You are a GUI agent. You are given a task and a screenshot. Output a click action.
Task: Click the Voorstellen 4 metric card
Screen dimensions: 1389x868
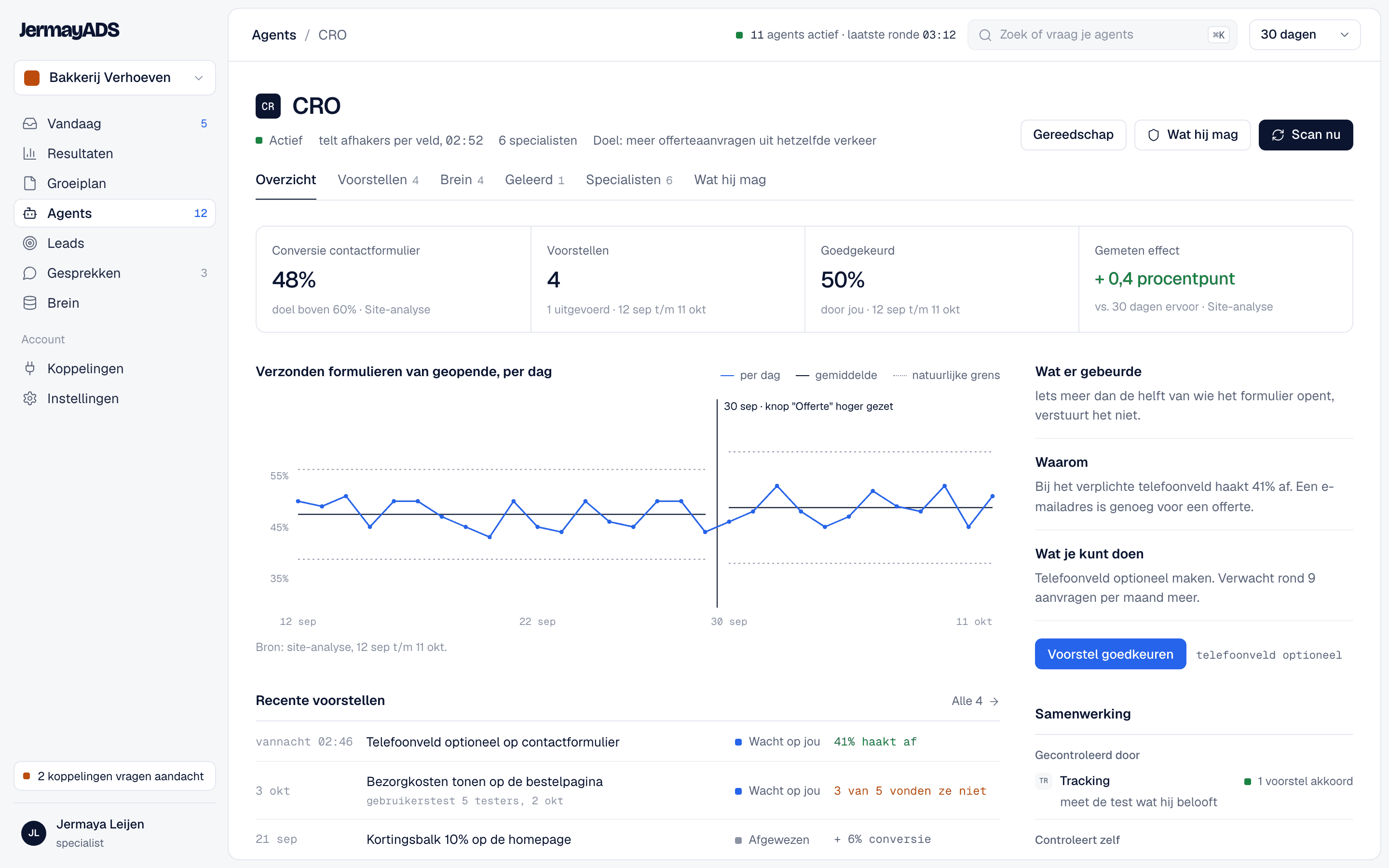point(667,280)
